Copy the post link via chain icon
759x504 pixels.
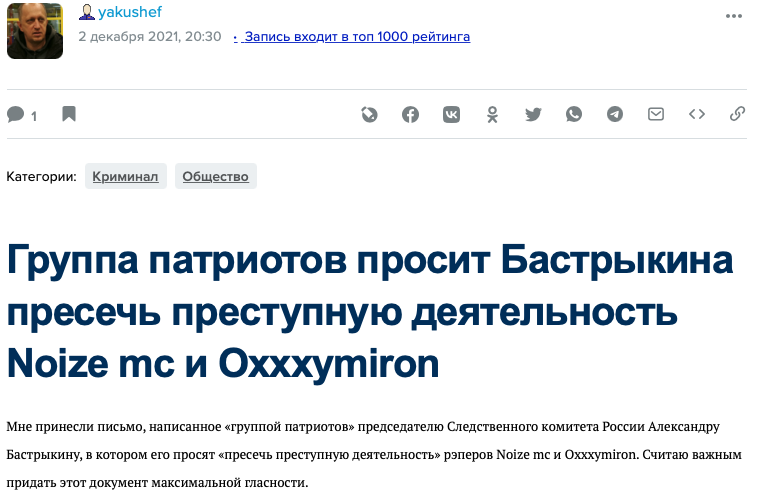[737, 114]
